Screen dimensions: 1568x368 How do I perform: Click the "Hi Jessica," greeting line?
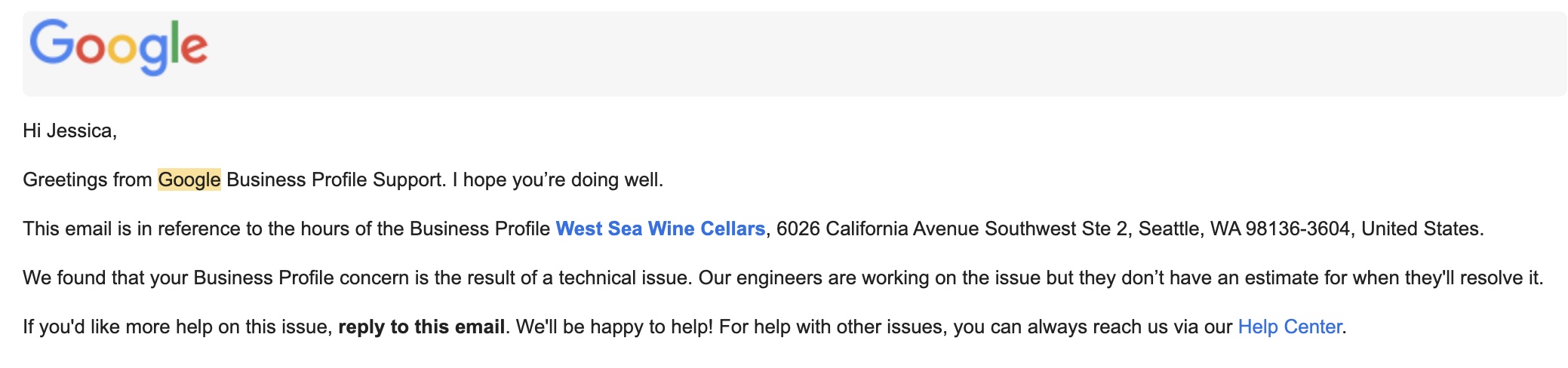(69, 131)
